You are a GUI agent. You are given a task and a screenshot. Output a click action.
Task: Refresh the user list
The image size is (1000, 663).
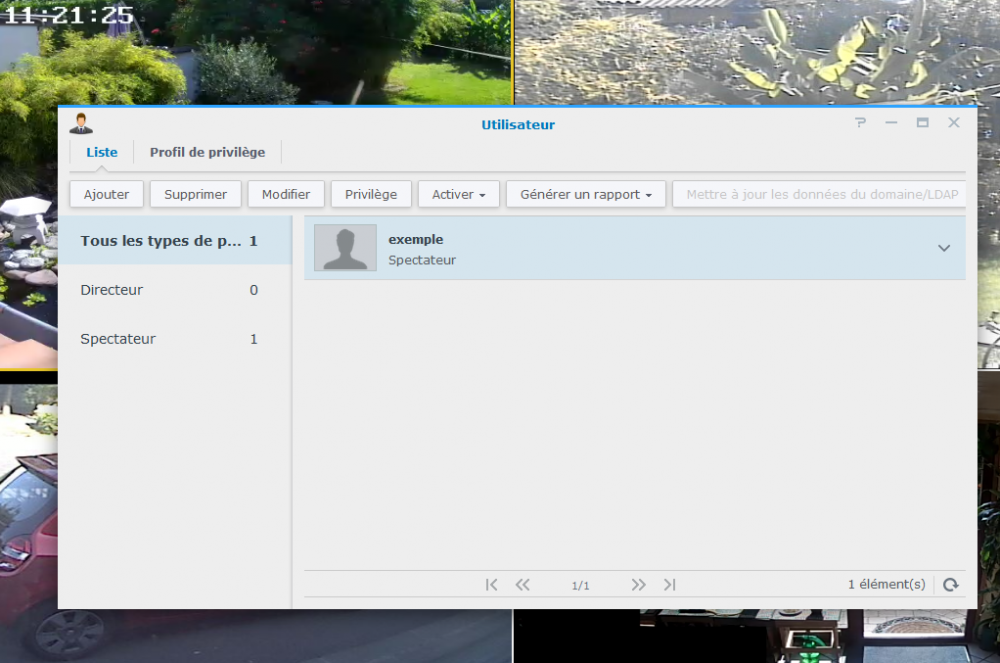(950, 585)
